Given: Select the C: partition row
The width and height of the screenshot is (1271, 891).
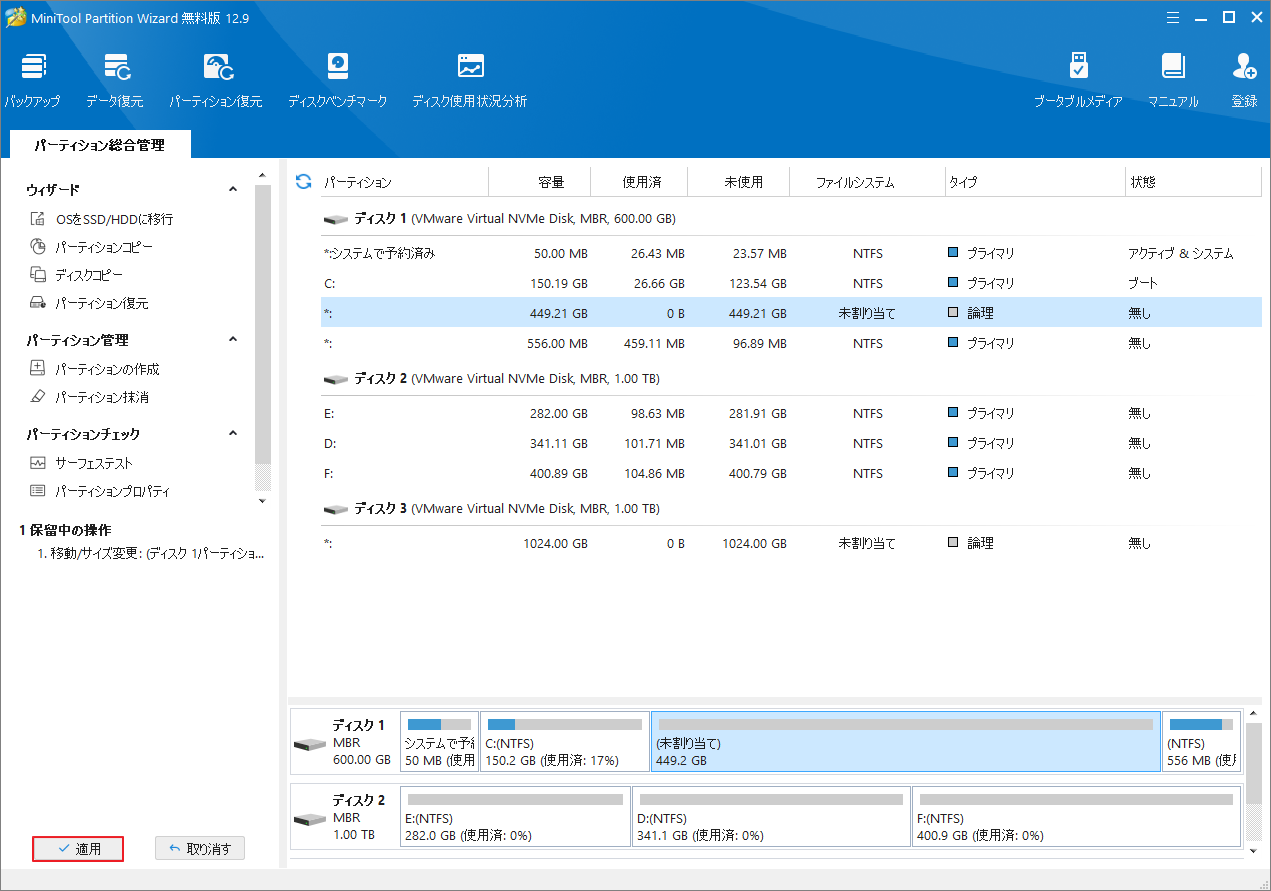Looking at the screenshot, I should (791, 284).
